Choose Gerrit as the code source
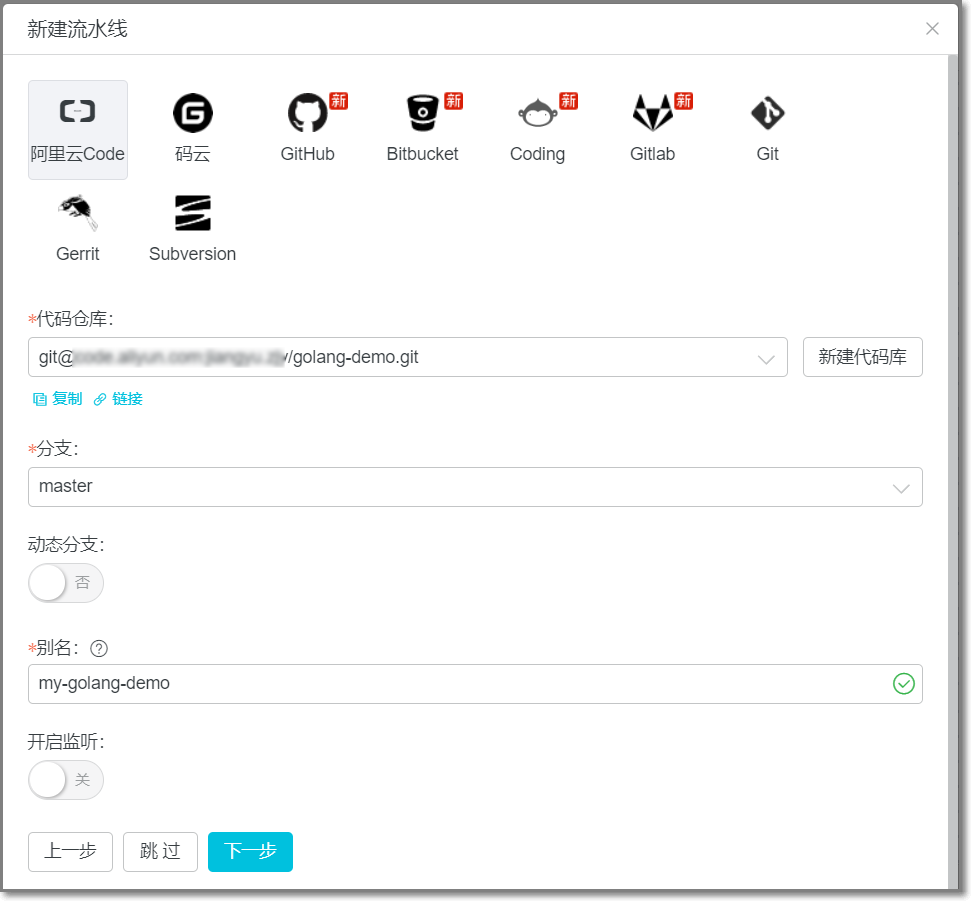 click(x=77, y=229)
